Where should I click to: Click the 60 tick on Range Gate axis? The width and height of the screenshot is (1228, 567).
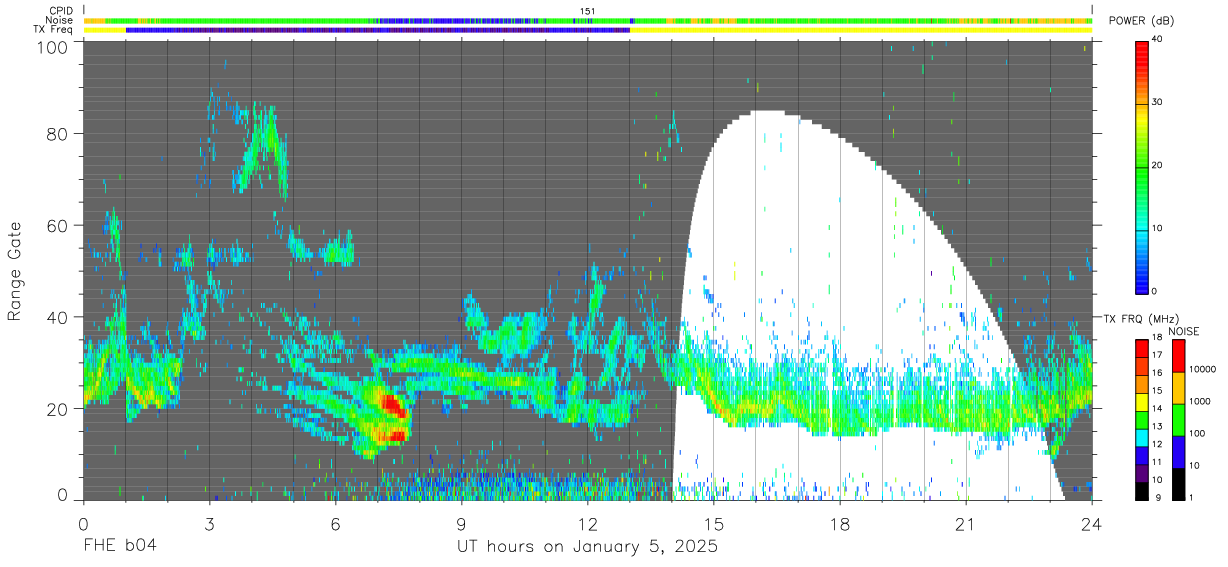tap(57, 225)
